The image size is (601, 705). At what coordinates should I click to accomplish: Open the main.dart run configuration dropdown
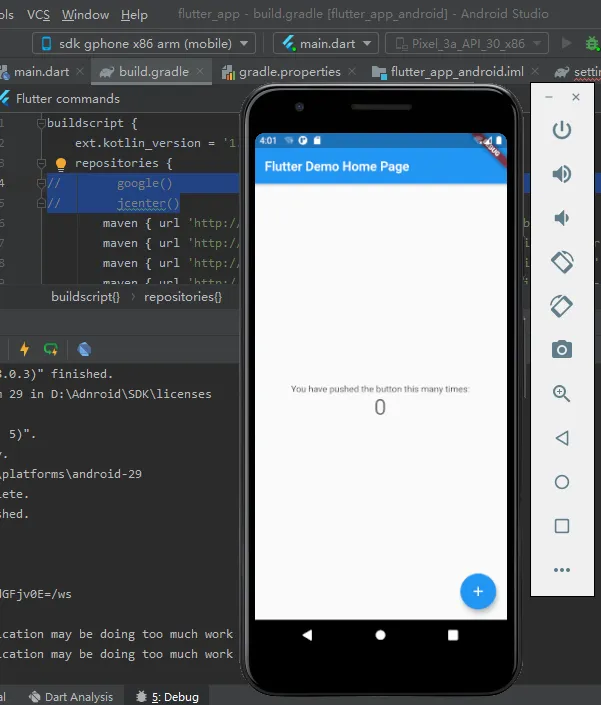(x=326, y=44)
